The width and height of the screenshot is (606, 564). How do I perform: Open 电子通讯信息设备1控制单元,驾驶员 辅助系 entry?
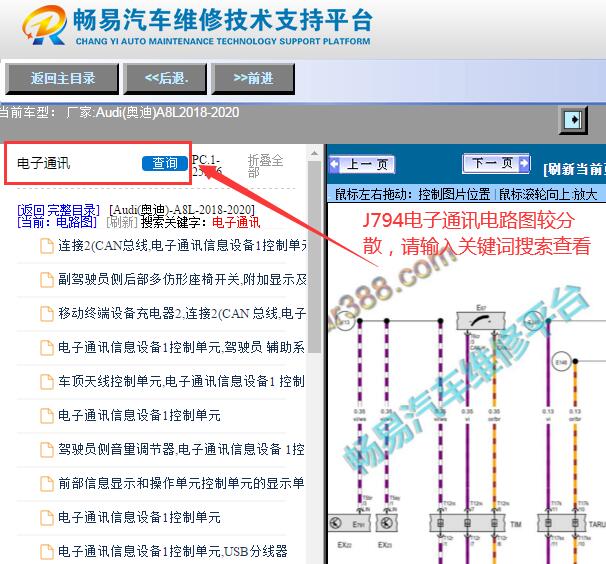click(181, 347)
